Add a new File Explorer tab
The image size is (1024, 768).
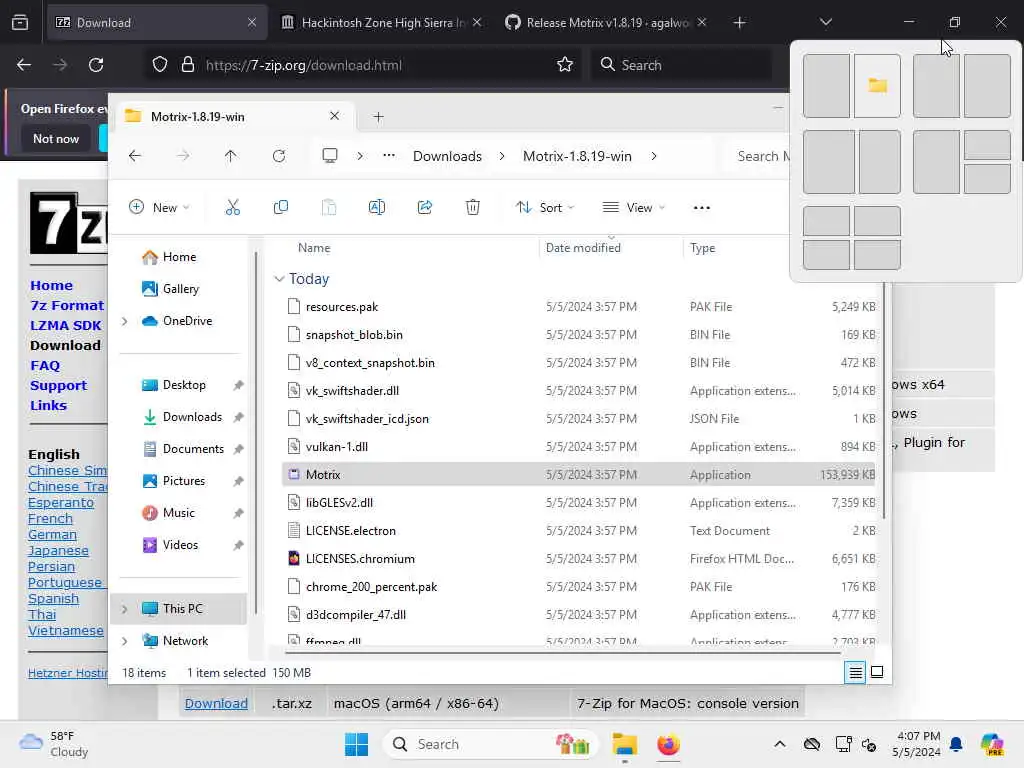pyautogui.click(x=378, y=117)
